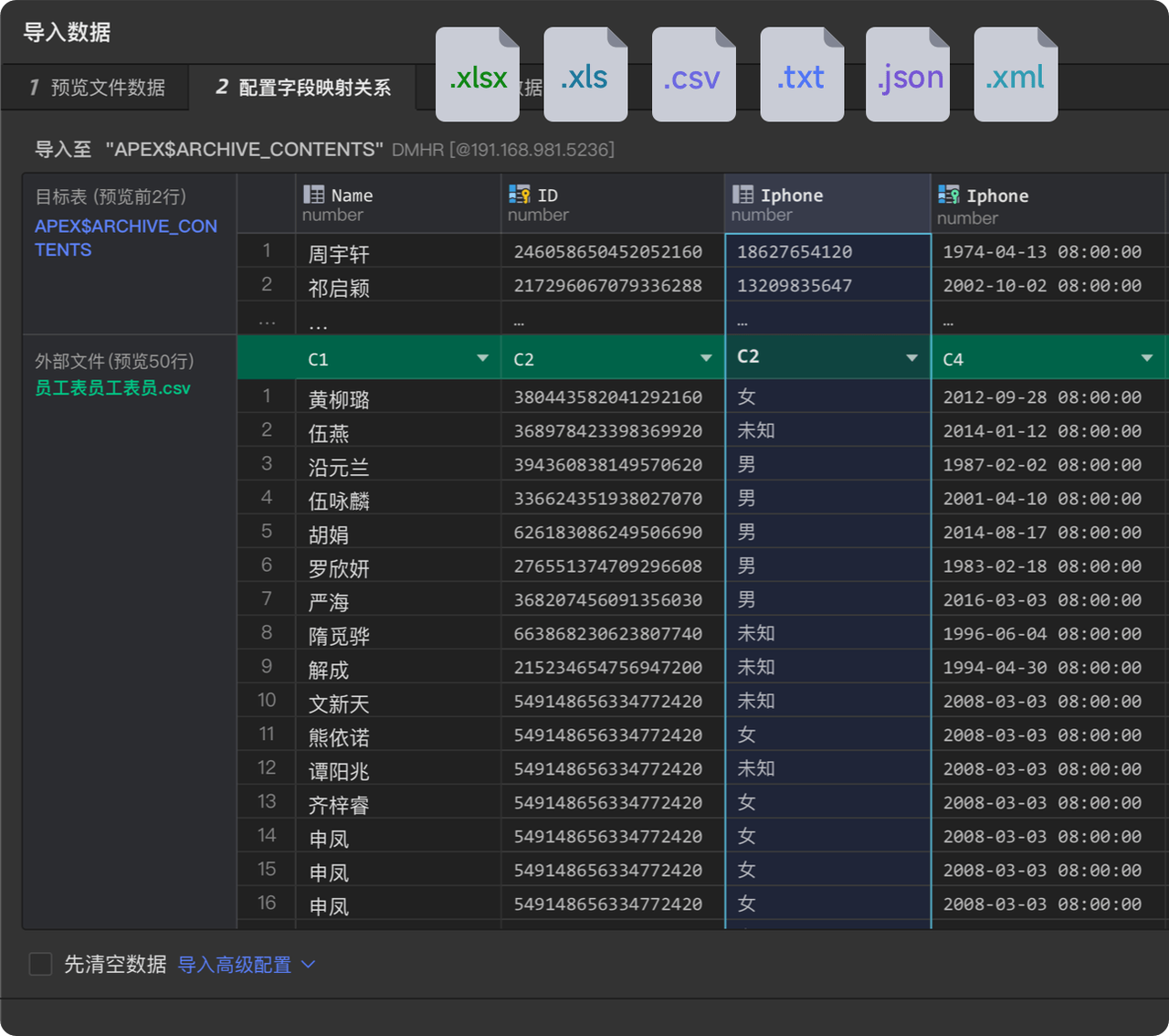Click the APEX$ARCHIVE_CONTENTS target table name
The width and height of the screenshot is (1169, 1036).
click(x=125, y=238)
